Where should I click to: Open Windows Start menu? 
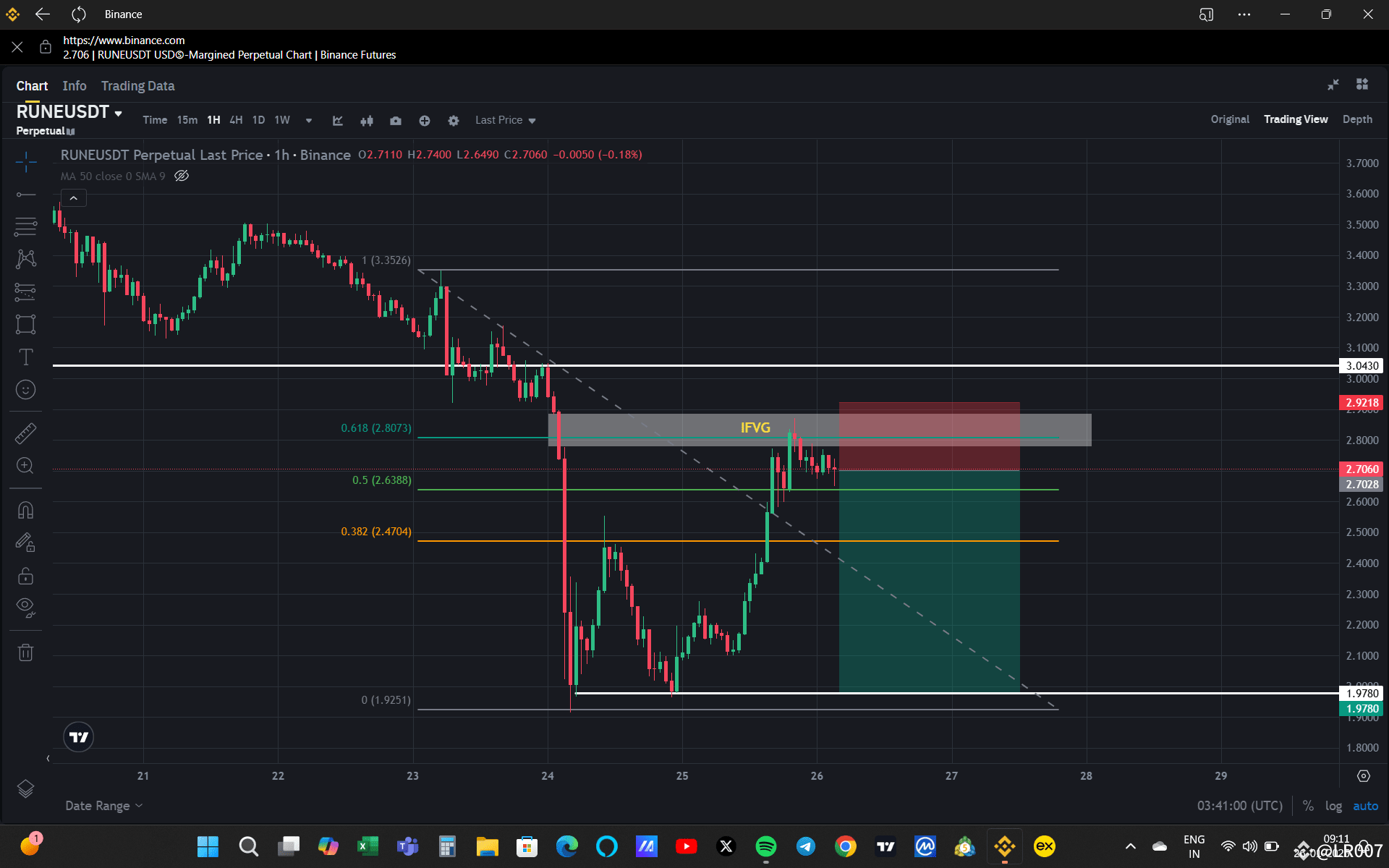click(208, 846)
